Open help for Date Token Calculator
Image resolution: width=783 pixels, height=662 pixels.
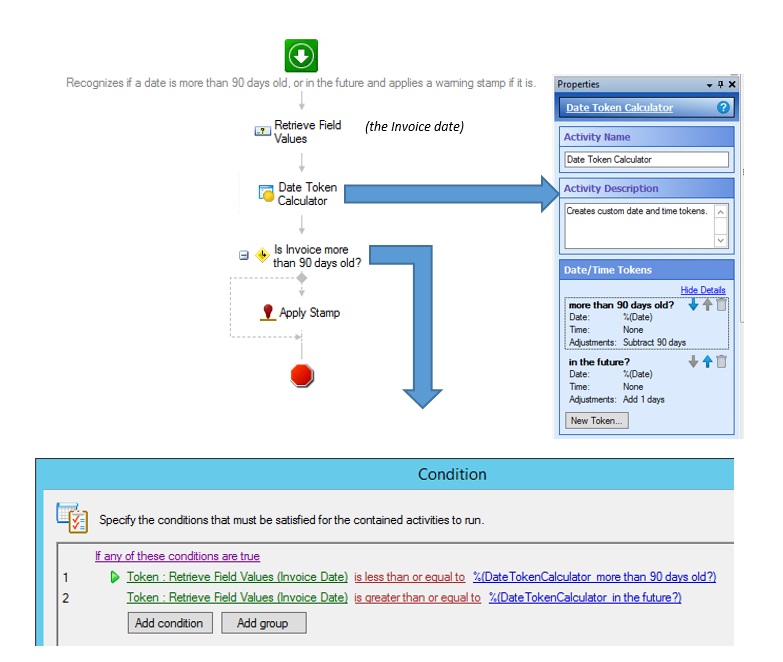tap(723, 107)
